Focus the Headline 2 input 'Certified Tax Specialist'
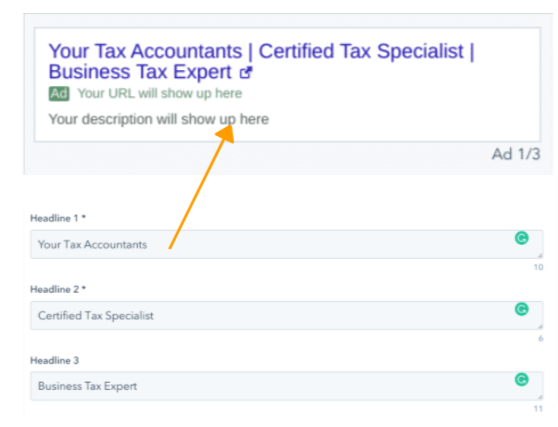 click(x=287, y=316)
